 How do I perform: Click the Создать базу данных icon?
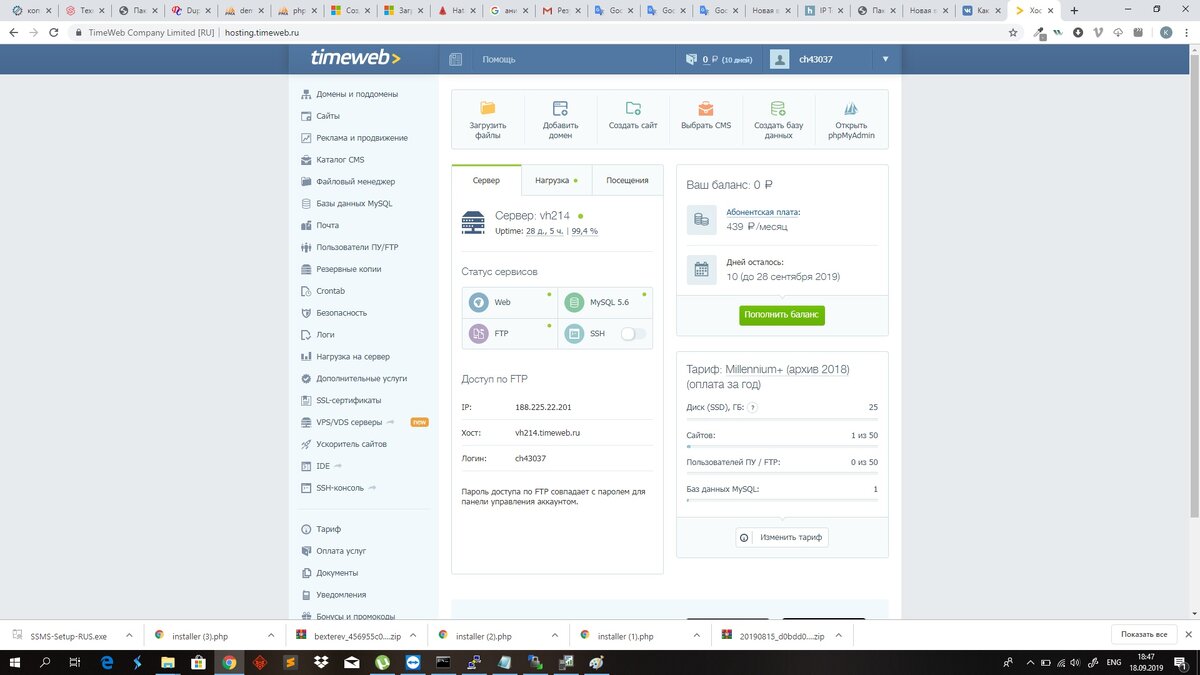coord(778,108)
